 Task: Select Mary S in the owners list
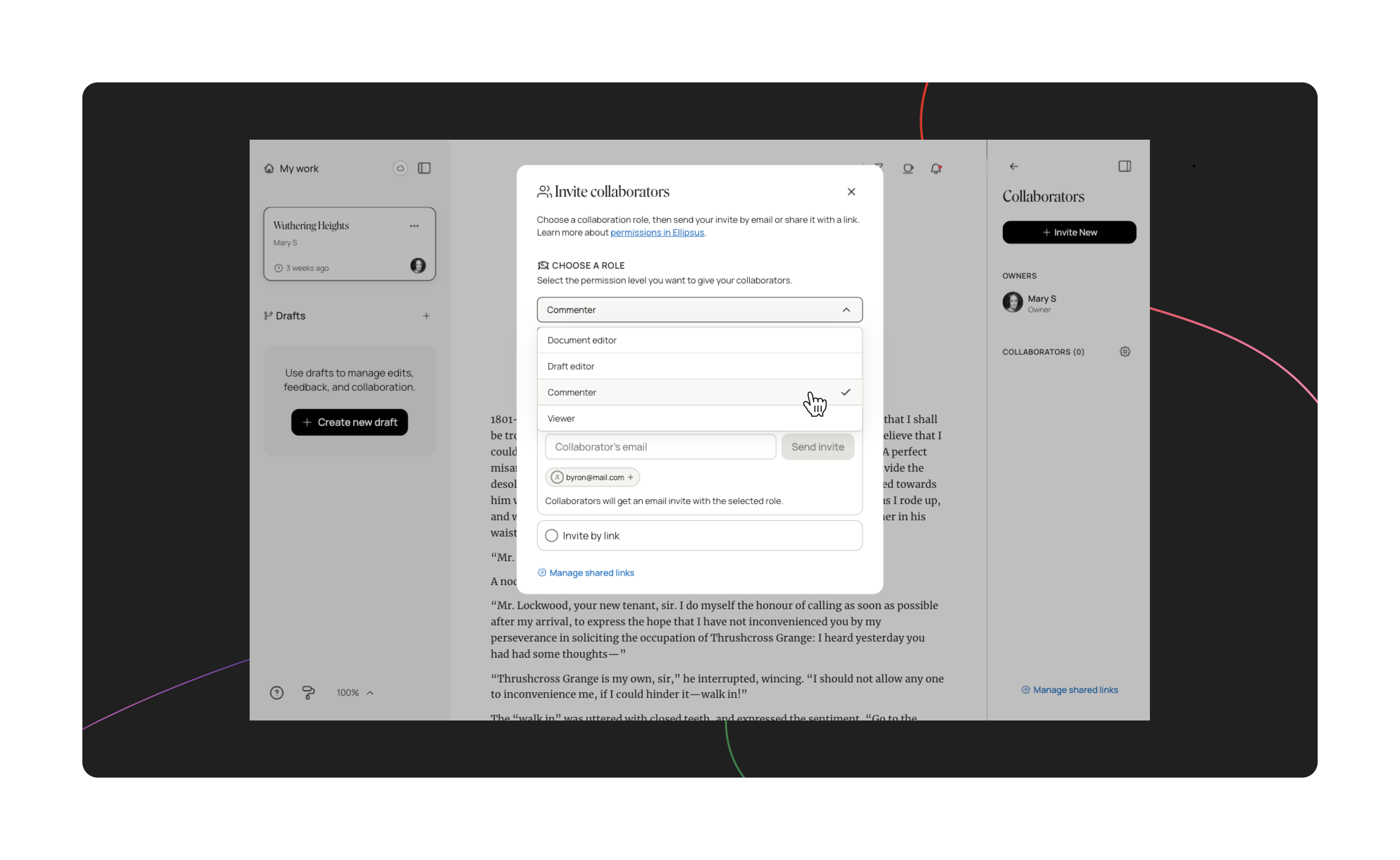(x=1030, y=303)
